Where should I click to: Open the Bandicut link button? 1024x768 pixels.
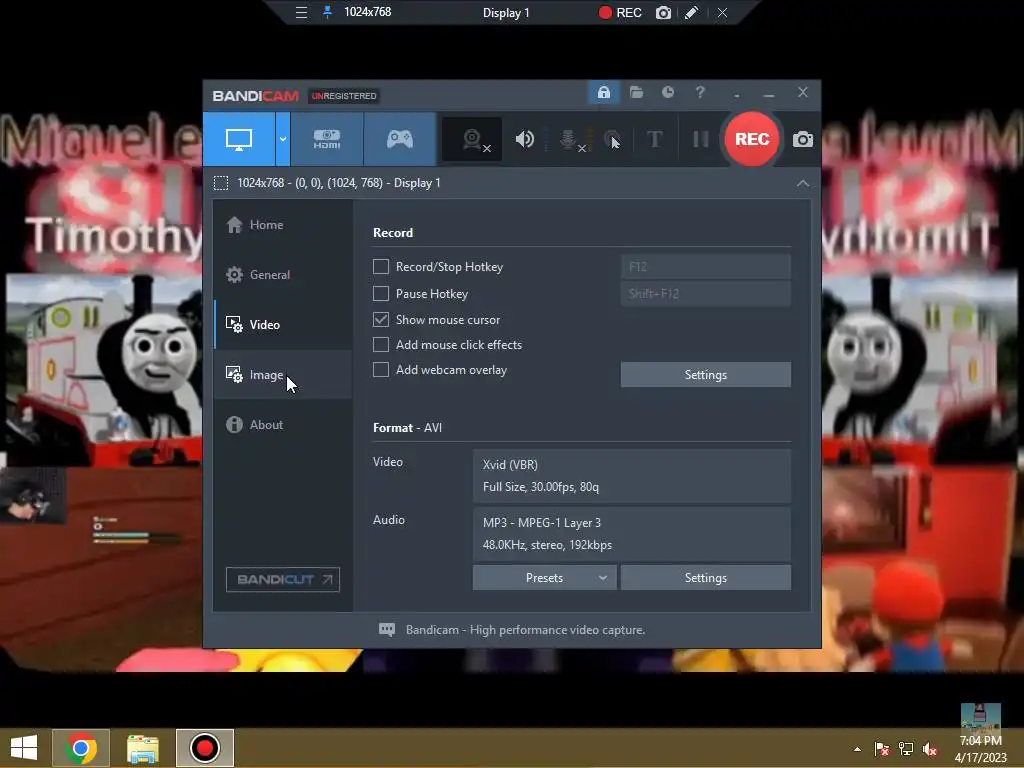coord(283,579)
